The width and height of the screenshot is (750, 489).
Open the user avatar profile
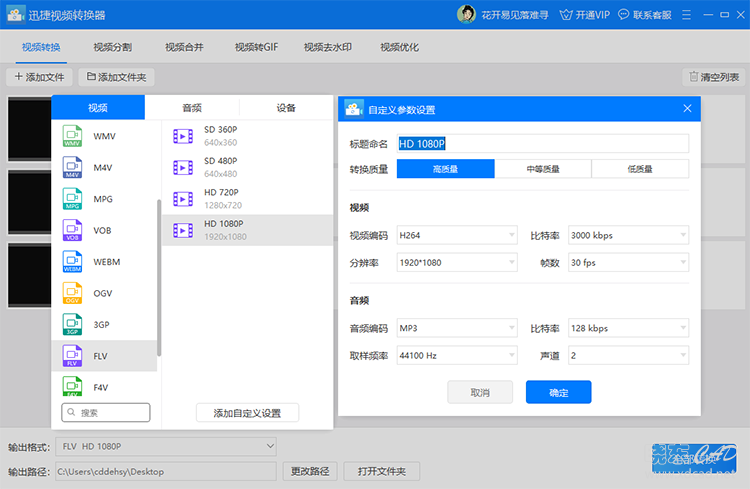click(x=466, y=14)
